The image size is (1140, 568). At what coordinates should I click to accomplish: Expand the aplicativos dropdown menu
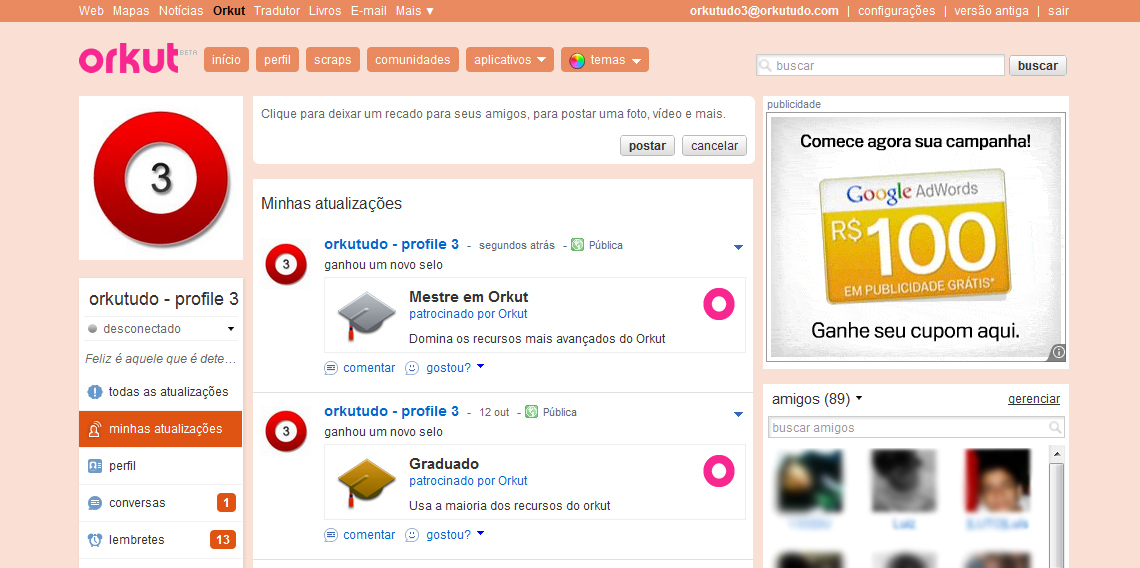tap(510, 60)
